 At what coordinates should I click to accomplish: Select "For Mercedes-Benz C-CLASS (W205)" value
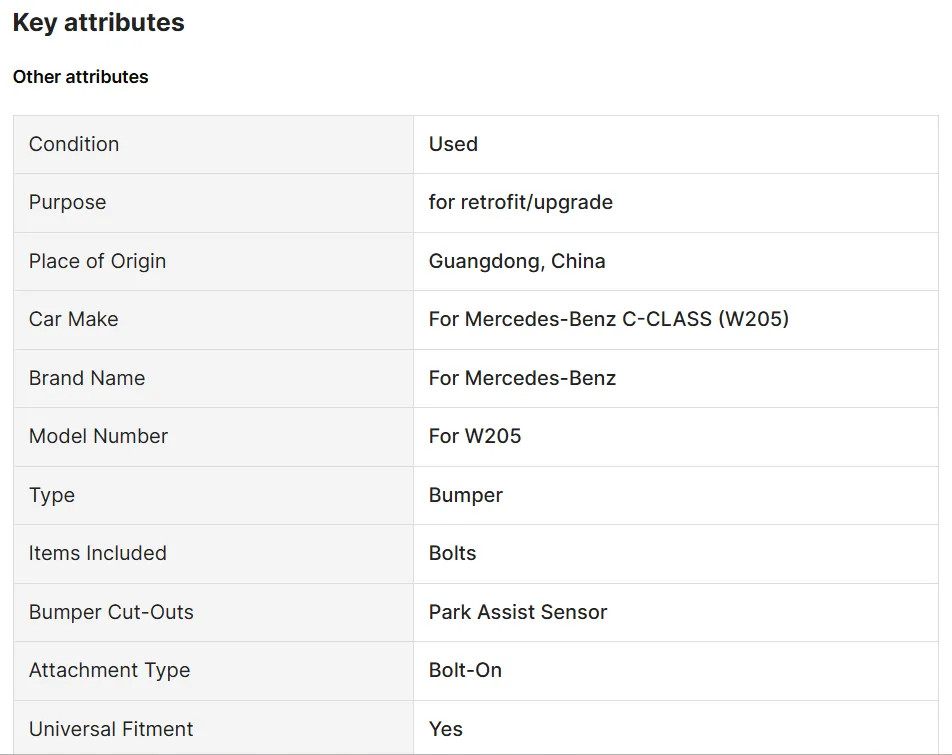tap(608, 319)
